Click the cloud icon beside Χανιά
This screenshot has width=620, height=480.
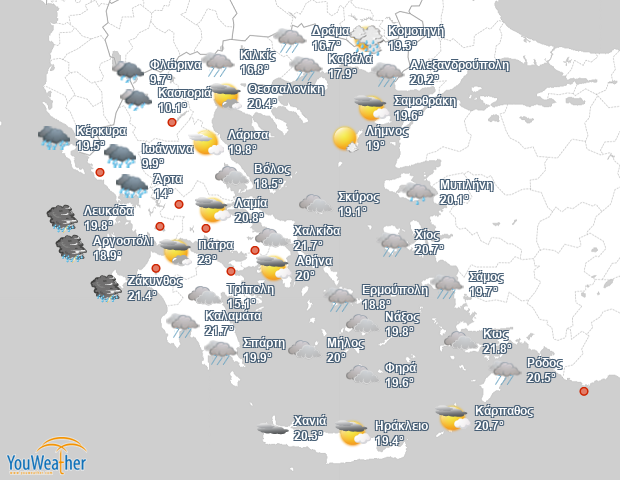[x=272, y=428]
